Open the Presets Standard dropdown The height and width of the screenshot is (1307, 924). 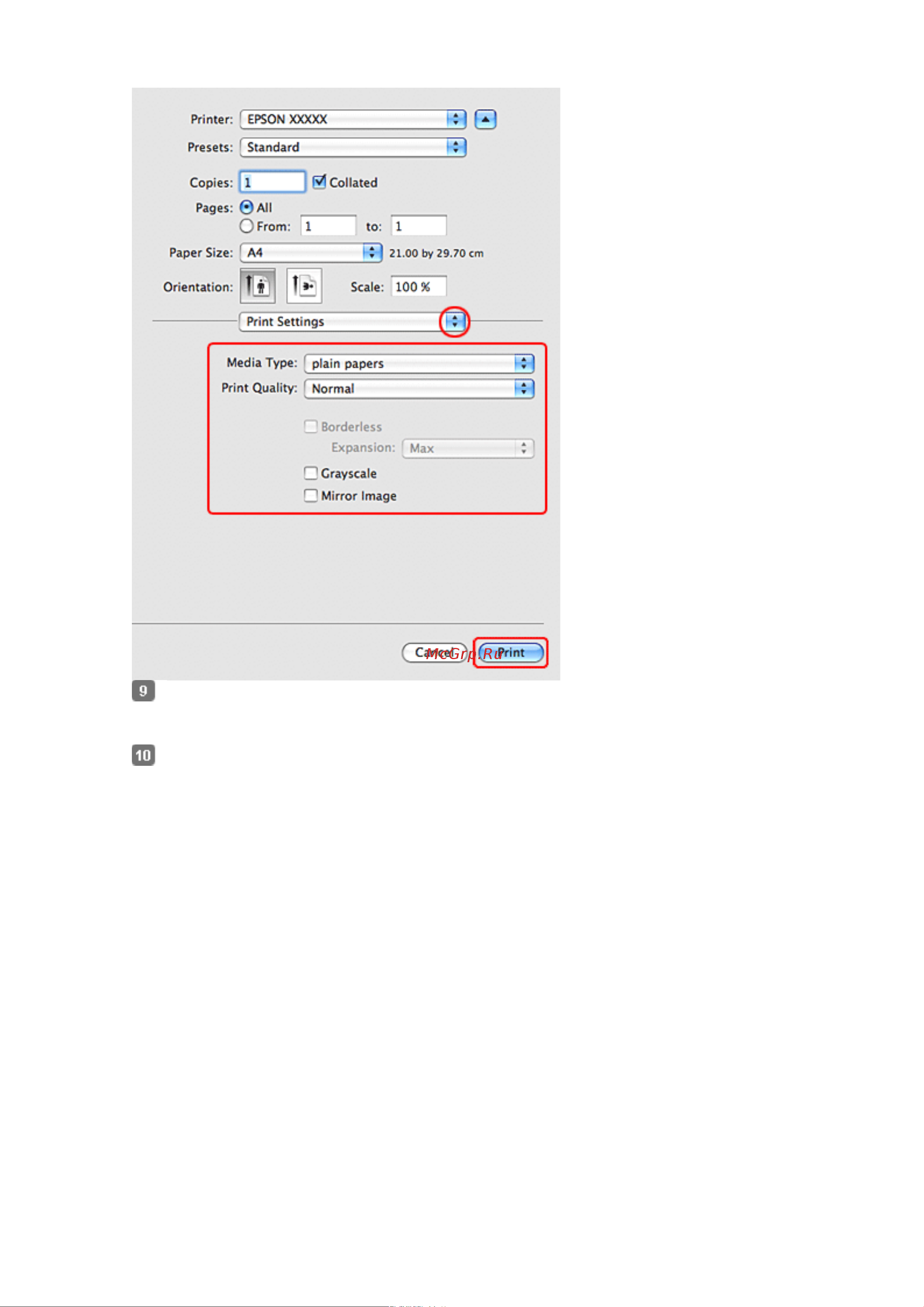tap(353, 147)
